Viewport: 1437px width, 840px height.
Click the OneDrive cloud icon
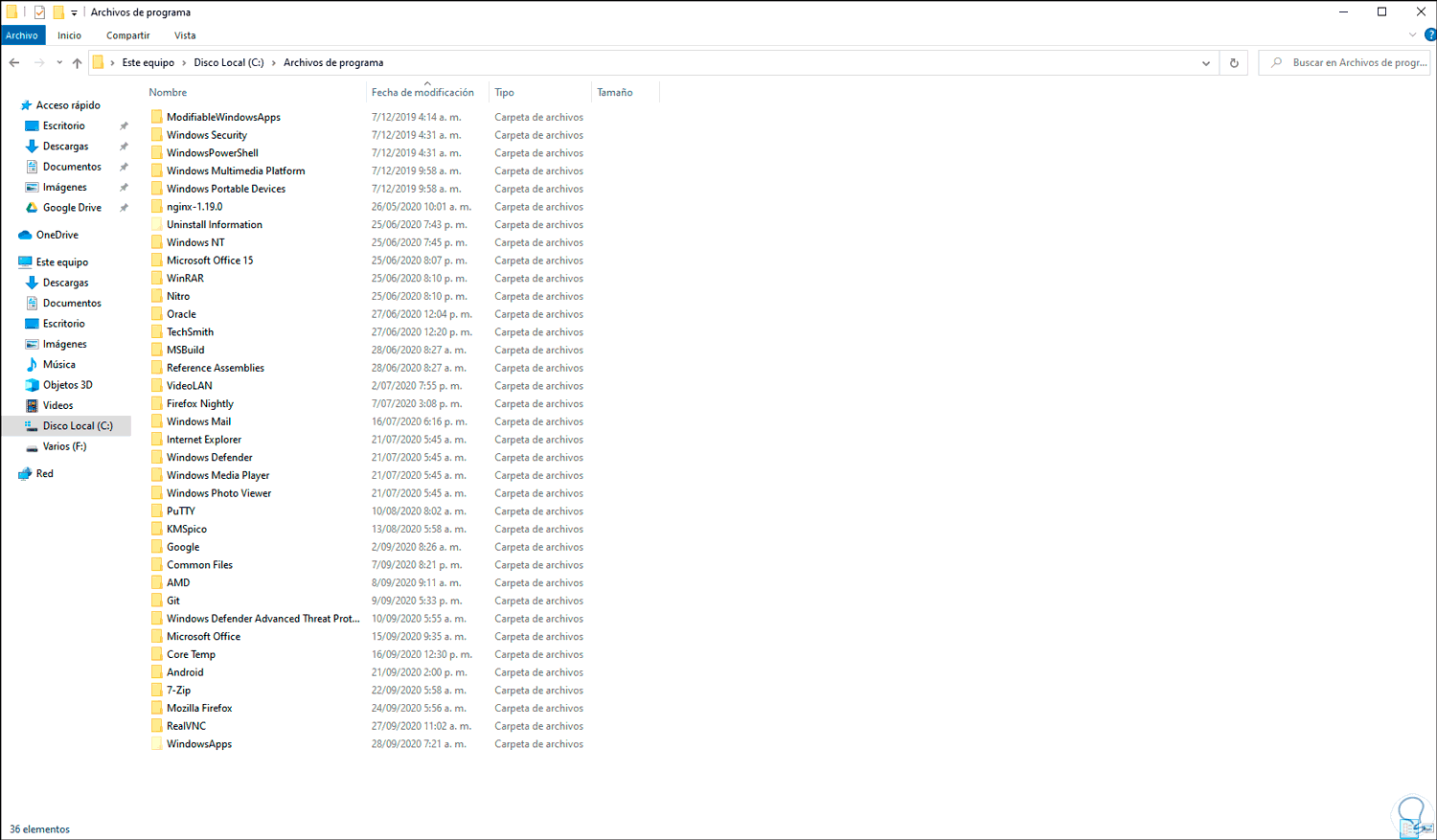point(25,235)
